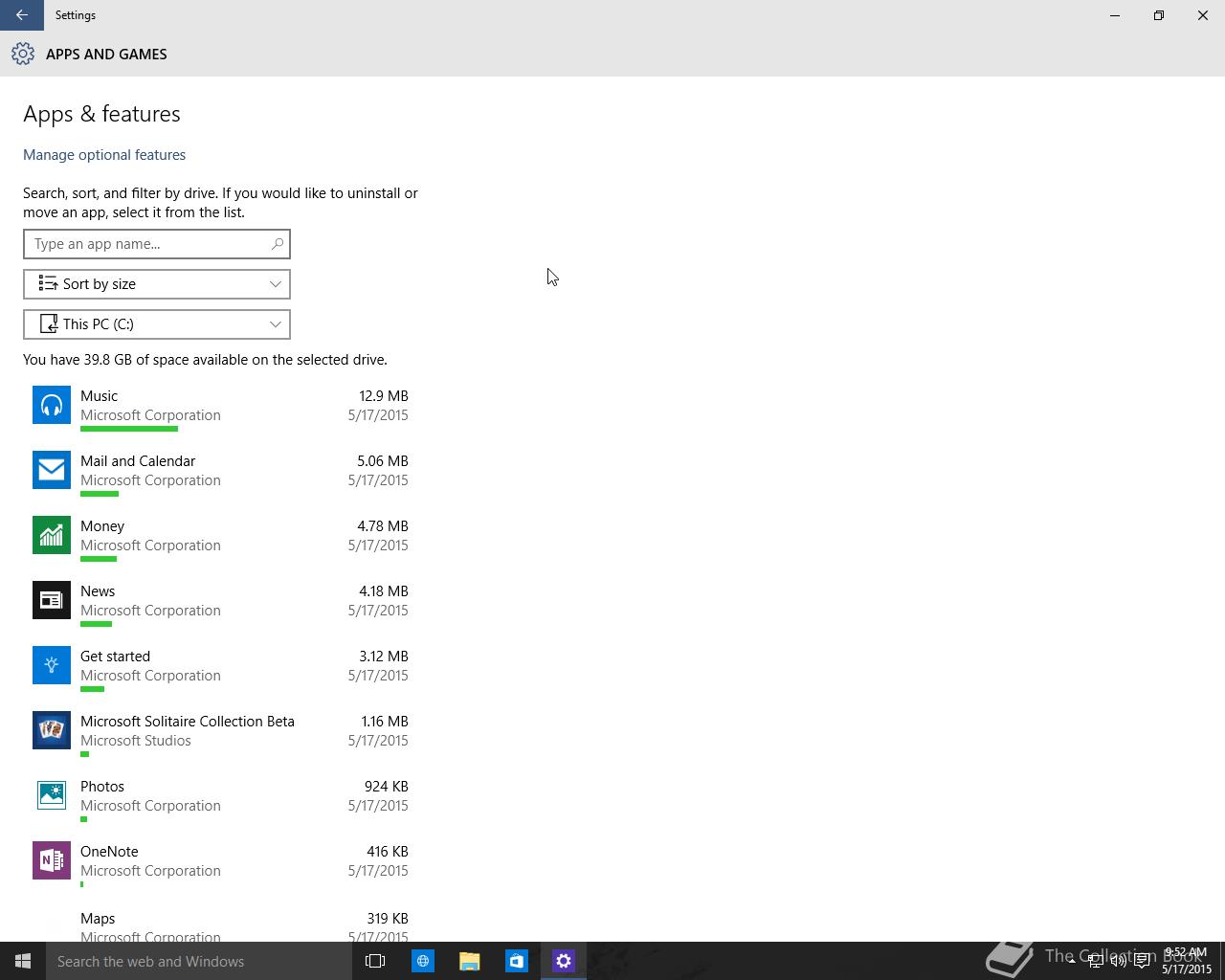Screen dimensions: 1225x980
Task: Open the network icon in system tray
Action: [x=1095, y=961]
